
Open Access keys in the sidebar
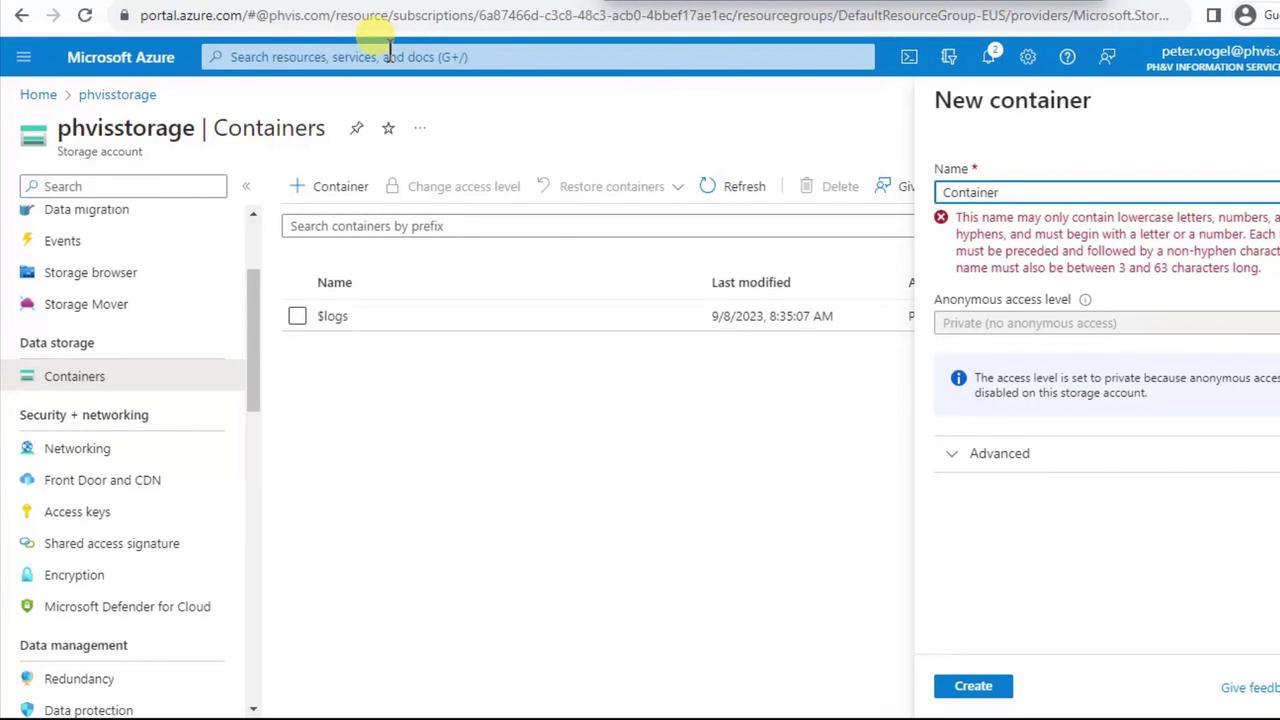pos(77,512)
